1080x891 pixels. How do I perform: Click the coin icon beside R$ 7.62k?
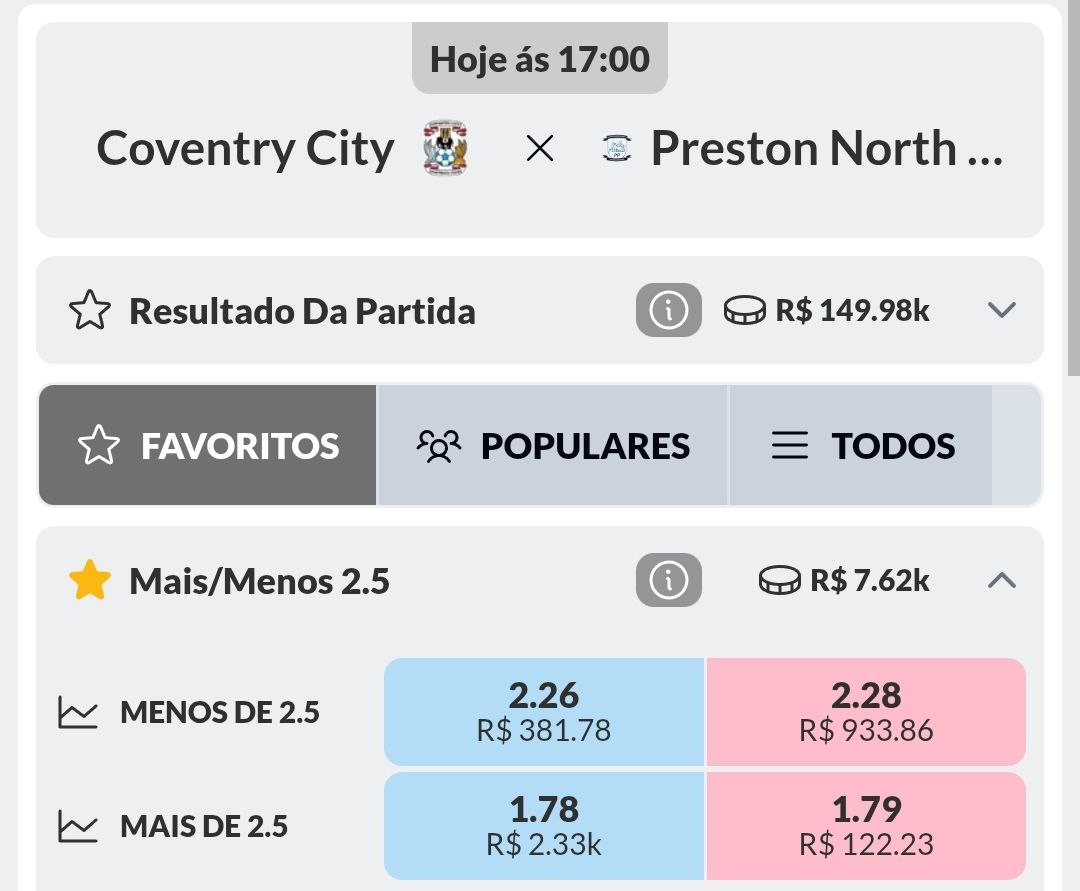(x=780, y=580)
